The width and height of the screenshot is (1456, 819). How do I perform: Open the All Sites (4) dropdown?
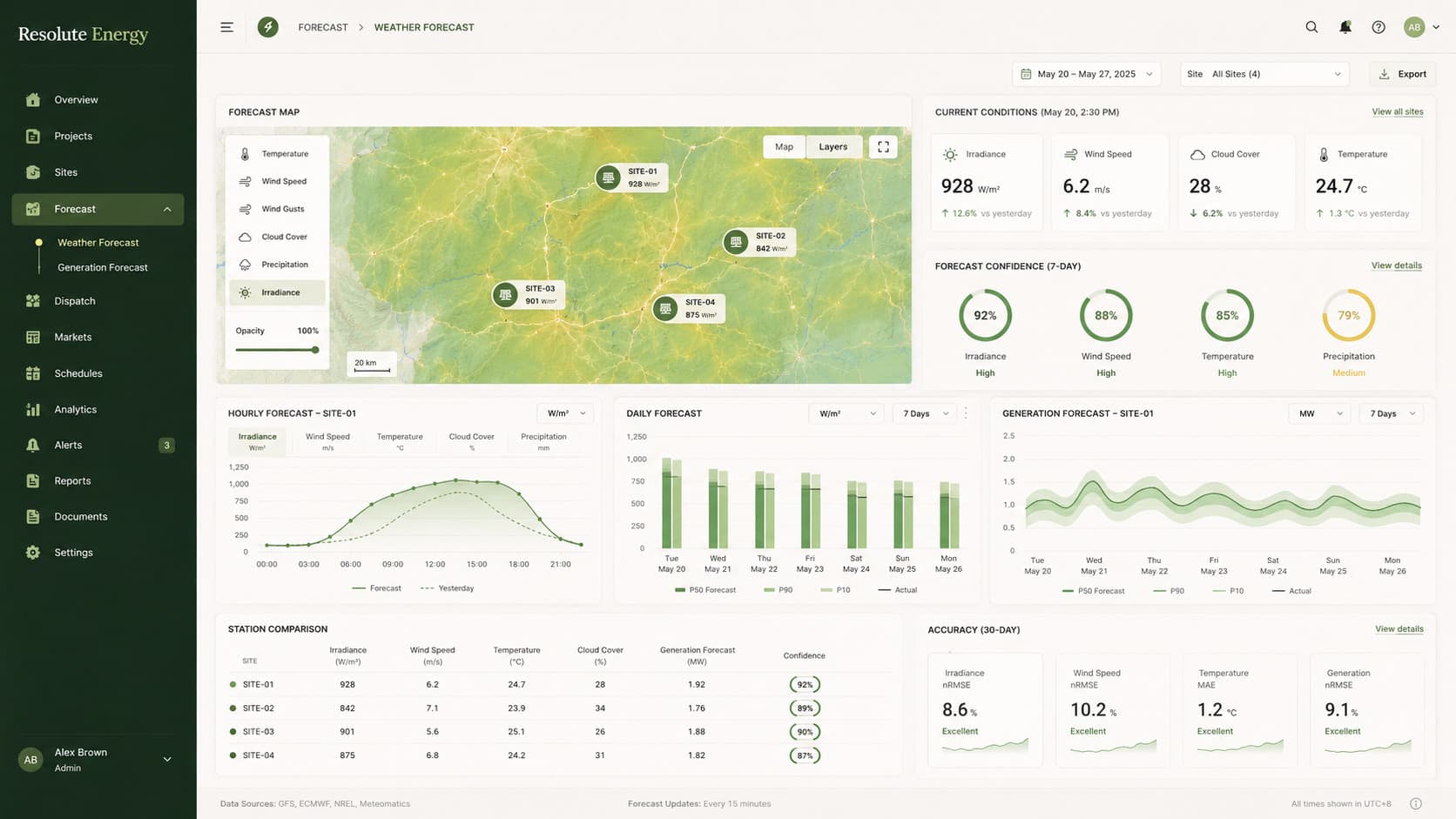point(1264,74)
